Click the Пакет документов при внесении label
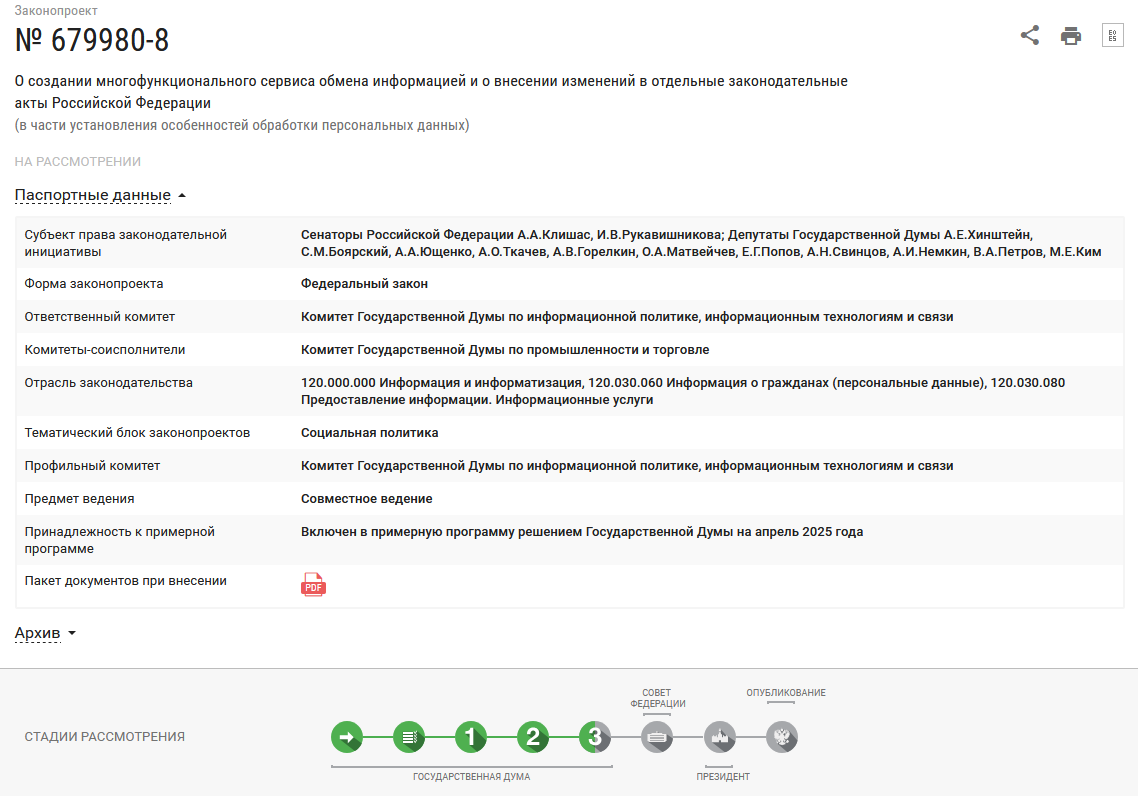1138x796 pixels. 126,580
